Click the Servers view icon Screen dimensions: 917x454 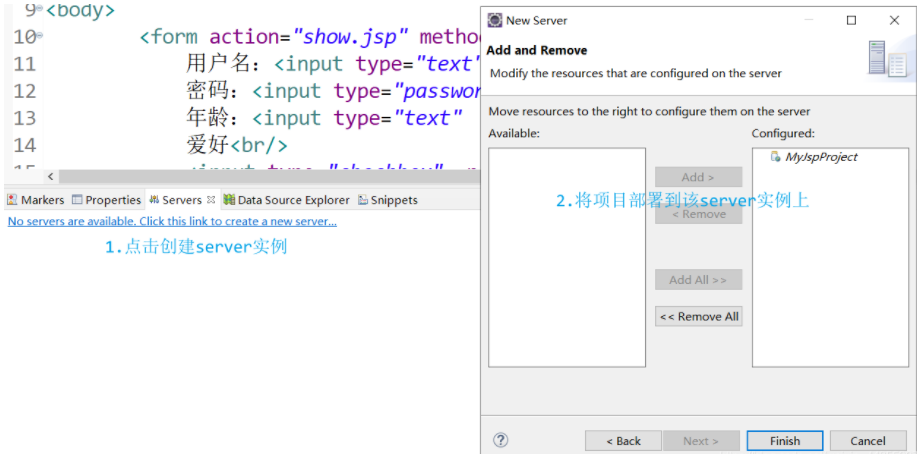[154, 200]
